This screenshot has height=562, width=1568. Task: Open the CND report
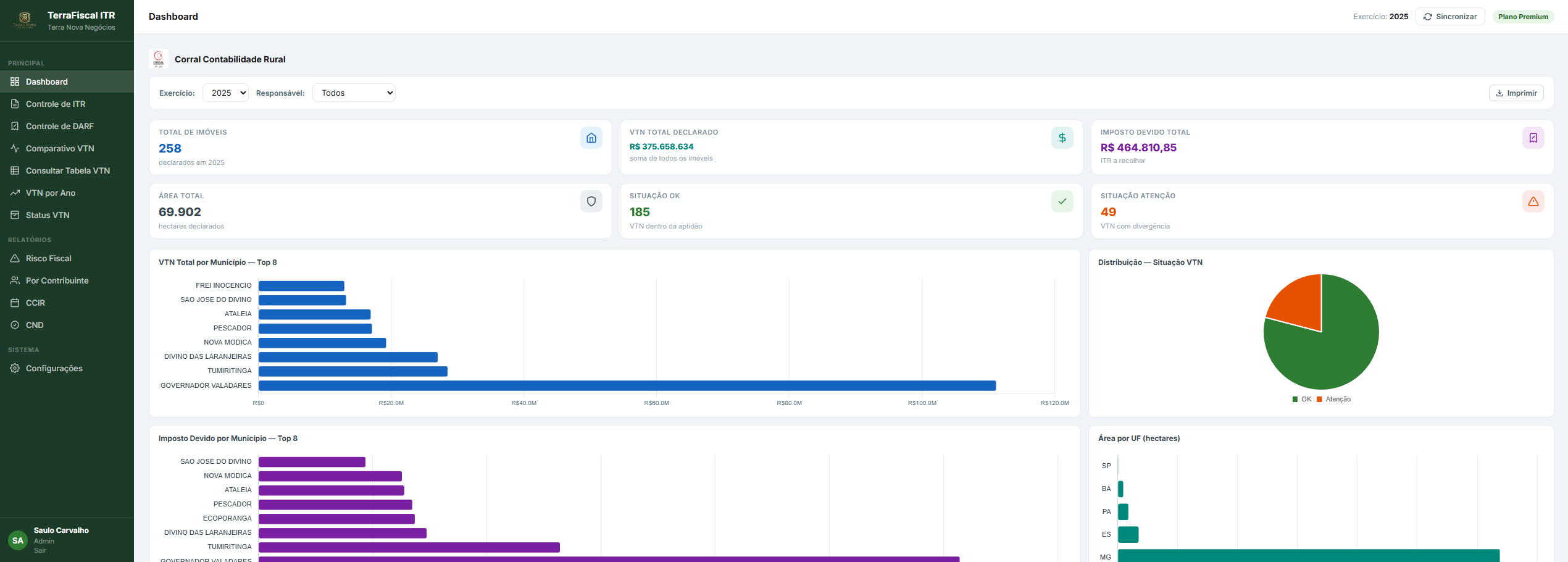click(x=67, y=325)
